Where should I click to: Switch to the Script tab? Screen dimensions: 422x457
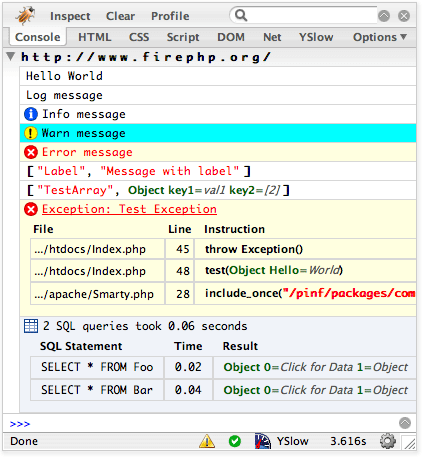[183, 37]
